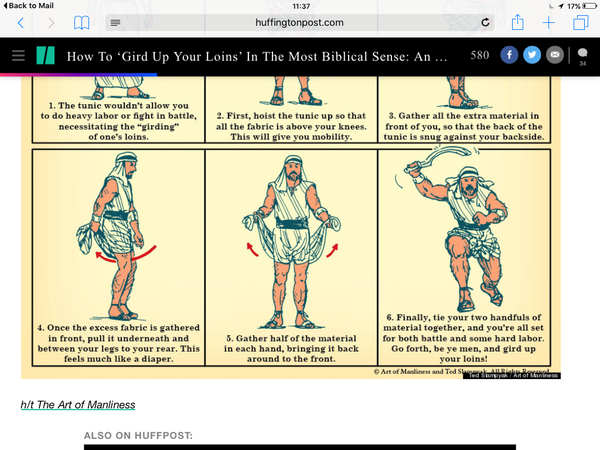
Task: Share article on Twitter
Action: point(532,55)
